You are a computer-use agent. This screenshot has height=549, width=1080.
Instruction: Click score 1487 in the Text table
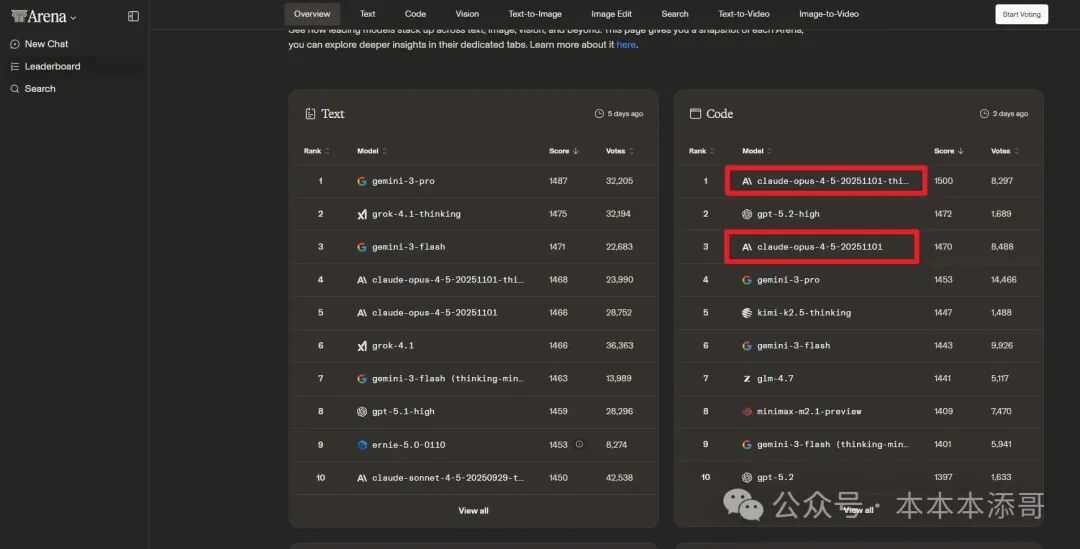[558, 181]
